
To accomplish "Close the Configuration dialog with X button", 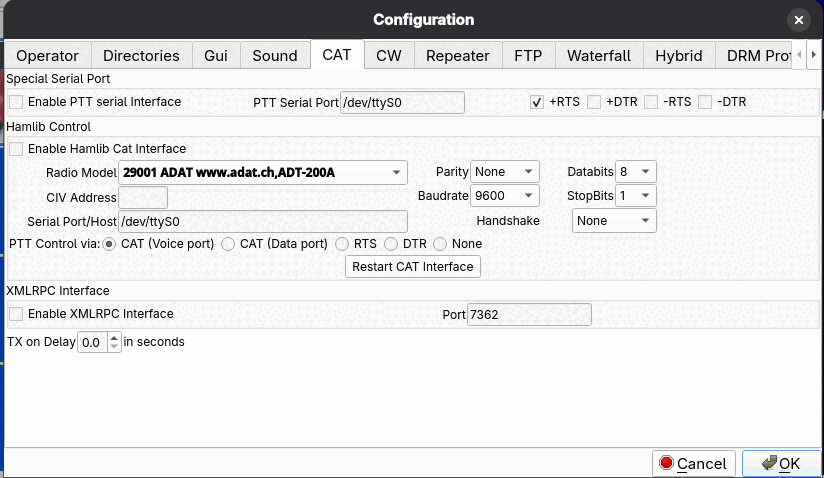I will (x=798, y=20).
